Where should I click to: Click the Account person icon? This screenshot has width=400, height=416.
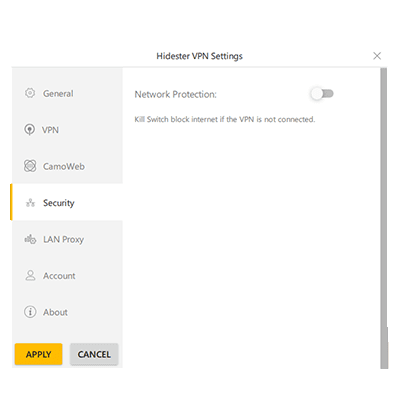30,276
